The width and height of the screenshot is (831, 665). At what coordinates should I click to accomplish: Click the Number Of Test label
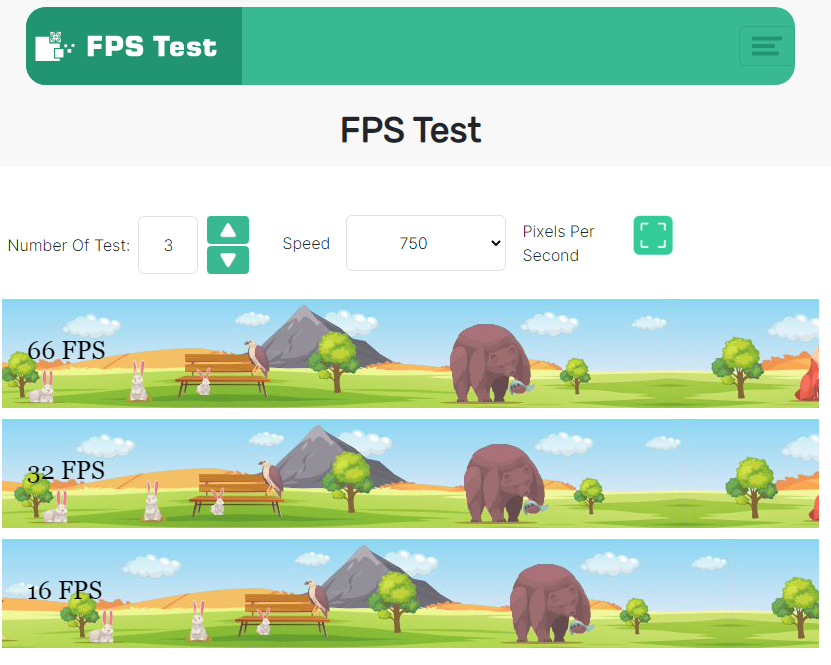(69, 245)
